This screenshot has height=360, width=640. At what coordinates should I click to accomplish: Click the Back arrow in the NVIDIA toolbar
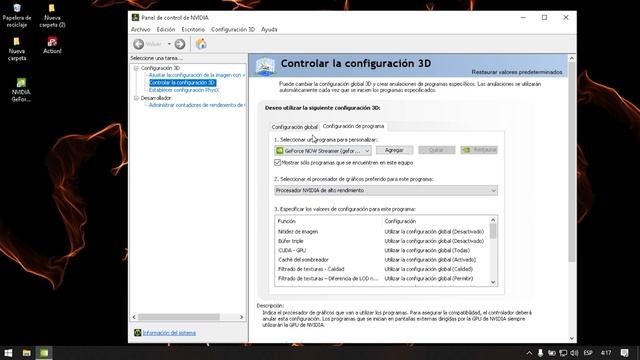[x=139, y=44]
